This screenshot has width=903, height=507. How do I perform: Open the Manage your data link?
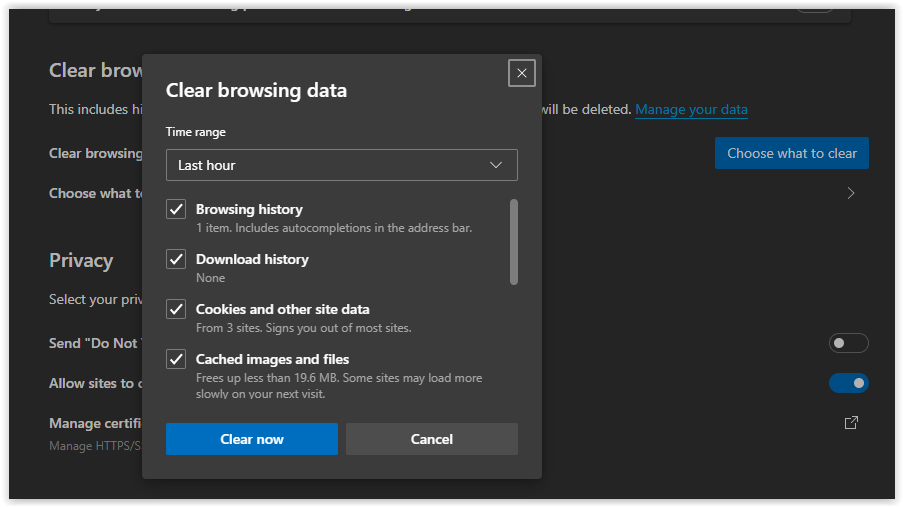pyautogui.click(x=691, y=109)
